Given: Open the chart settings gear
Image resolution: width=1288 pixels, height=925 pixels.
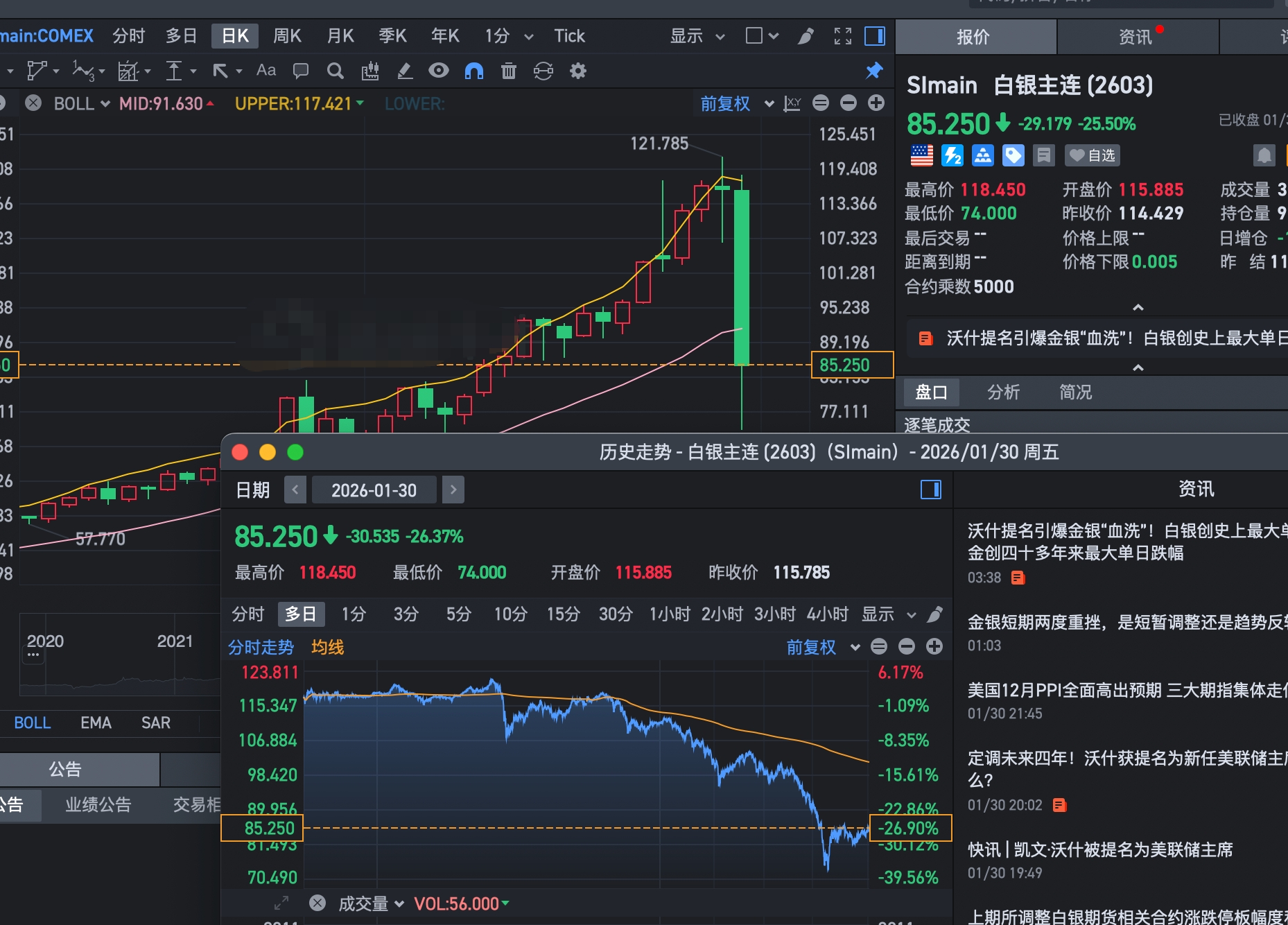Looking at the screenshot, I should 578,71.
